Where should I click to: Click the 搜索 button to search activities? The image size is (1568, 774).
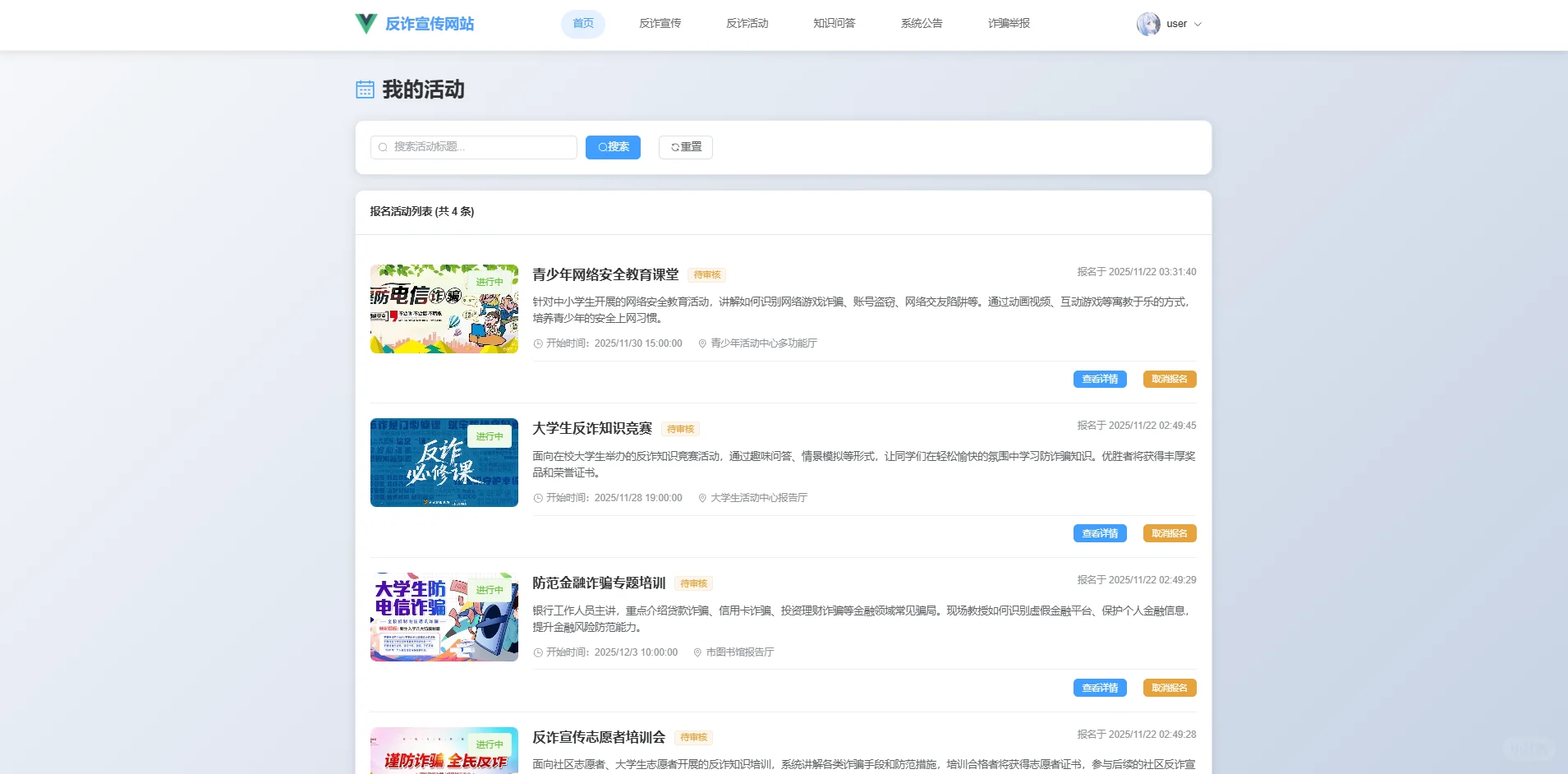612,147
